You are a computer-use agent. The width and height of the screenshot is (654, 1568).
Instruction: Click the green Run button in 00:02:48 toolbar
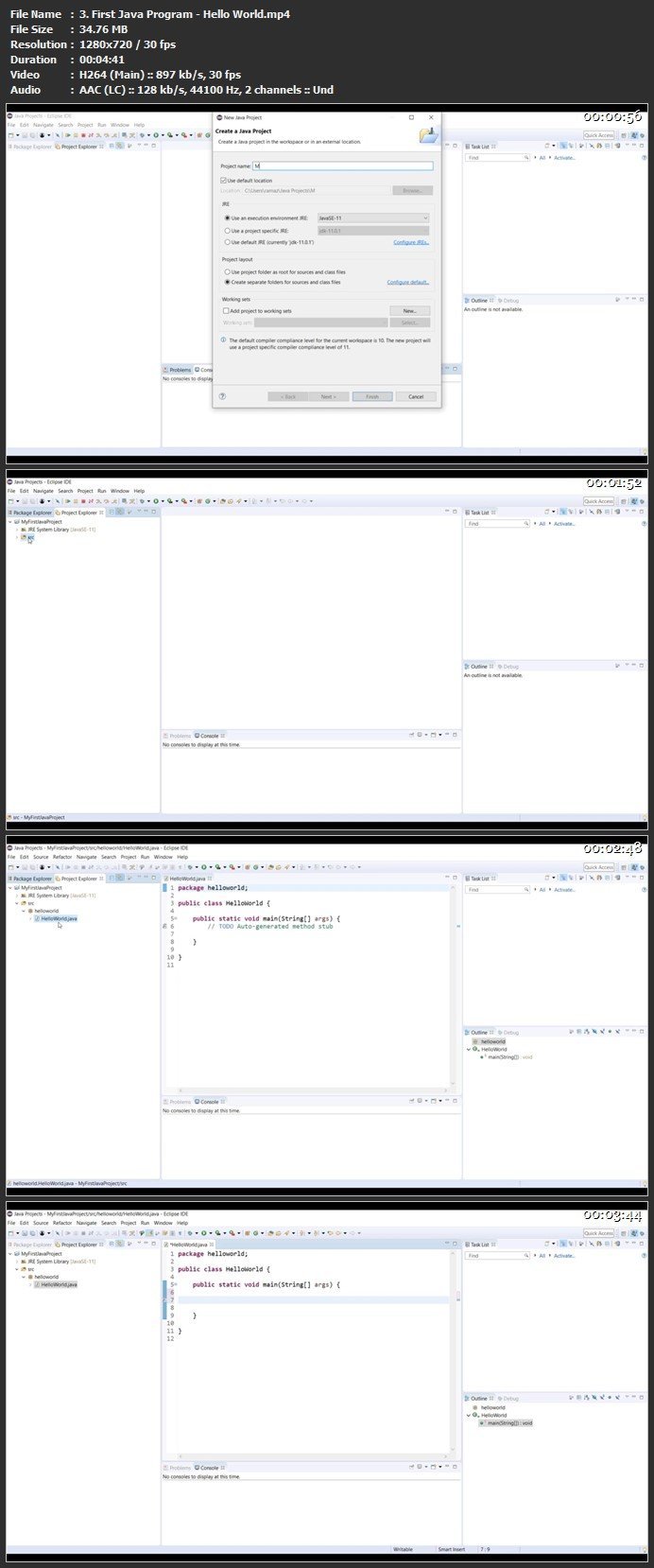pyautogui.click(x=203, y=866)
